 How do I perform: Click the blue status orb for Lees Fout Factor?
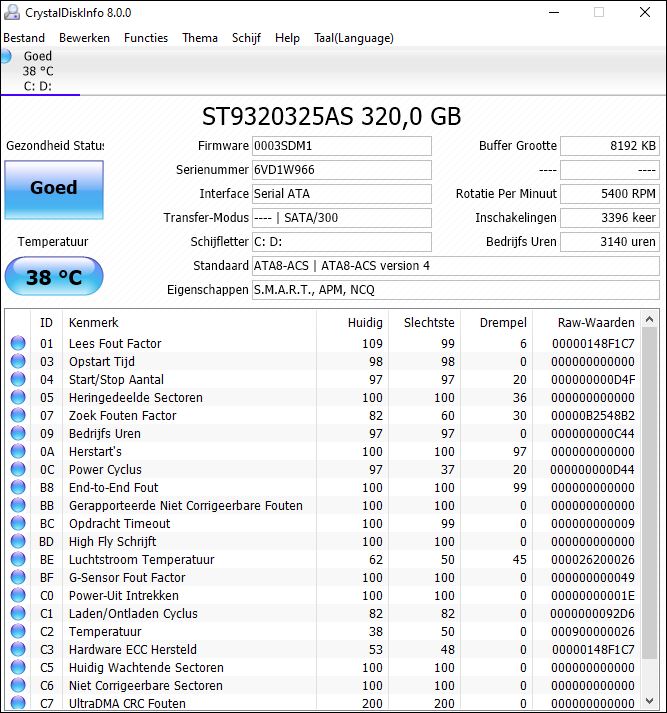coord(18,343)
